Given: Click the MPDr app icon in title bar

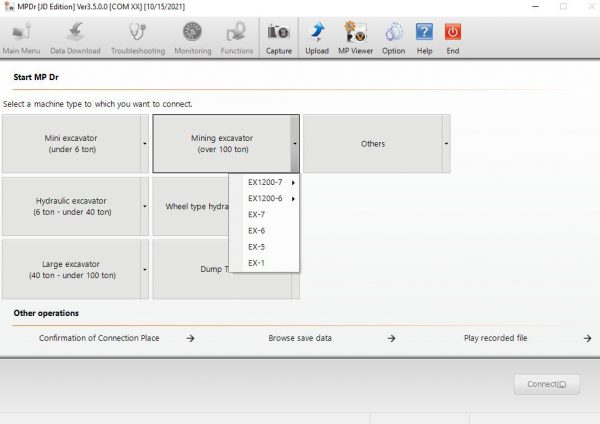Looking at the screenshot, I should (x=9, y=6).
